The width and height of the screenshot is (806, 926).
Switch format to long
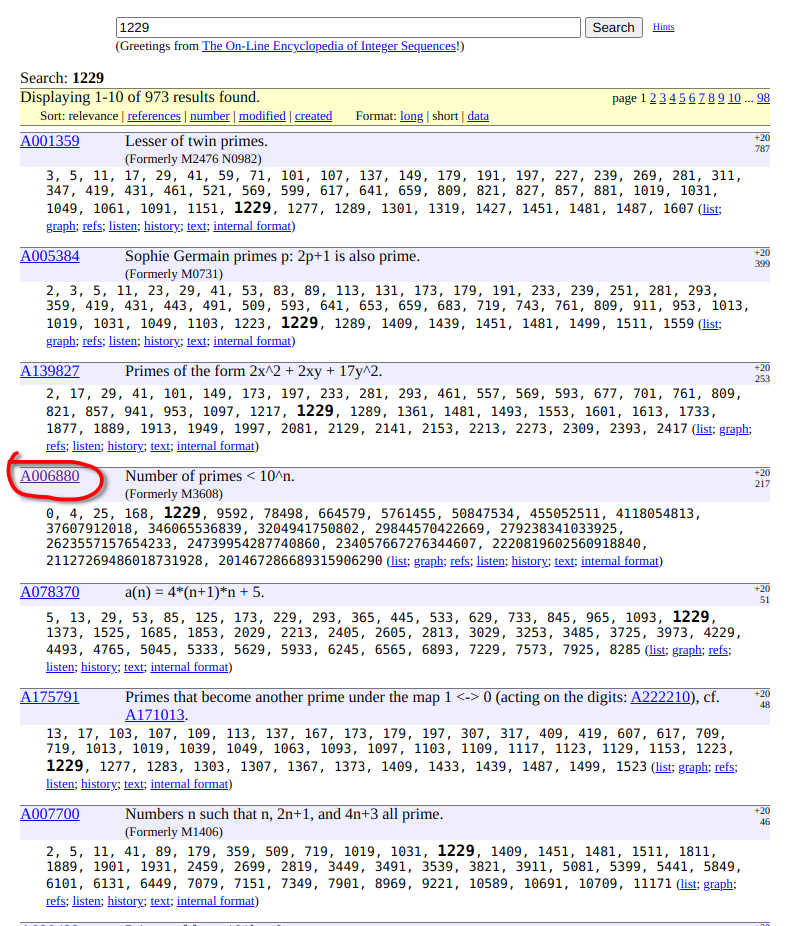coord(411,116)
